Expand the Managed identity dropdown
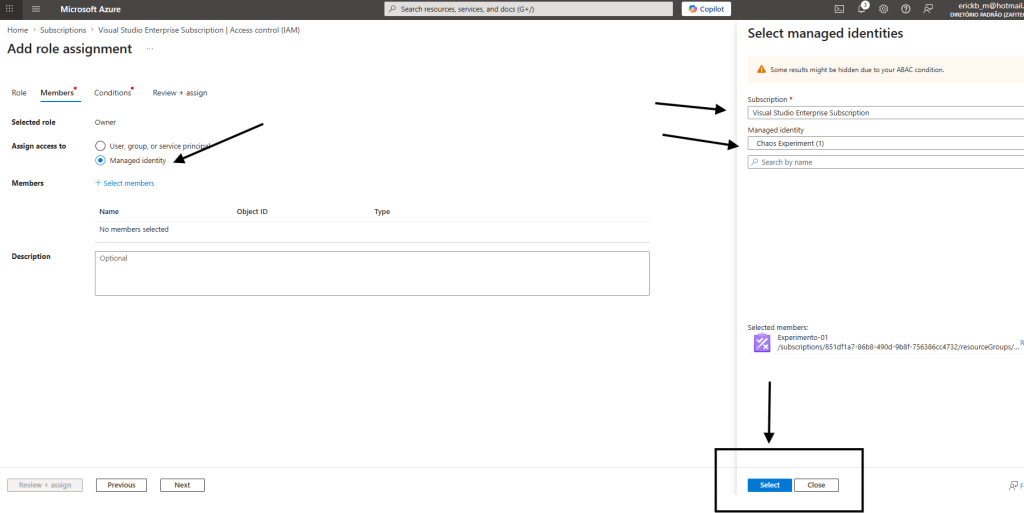 point(885,143)
